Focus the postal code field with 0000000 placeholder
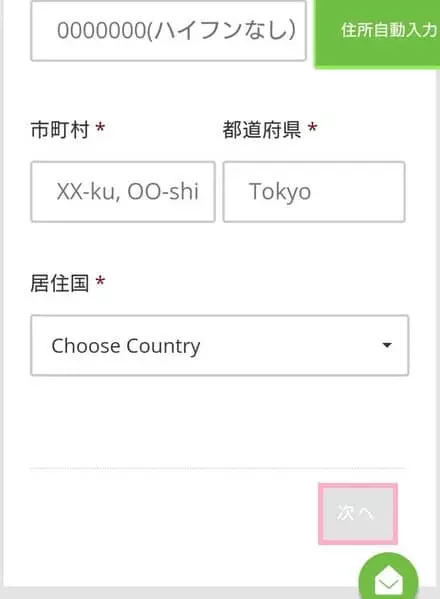The height and width of the screenshot is (599, 440). tap(168, 31)
